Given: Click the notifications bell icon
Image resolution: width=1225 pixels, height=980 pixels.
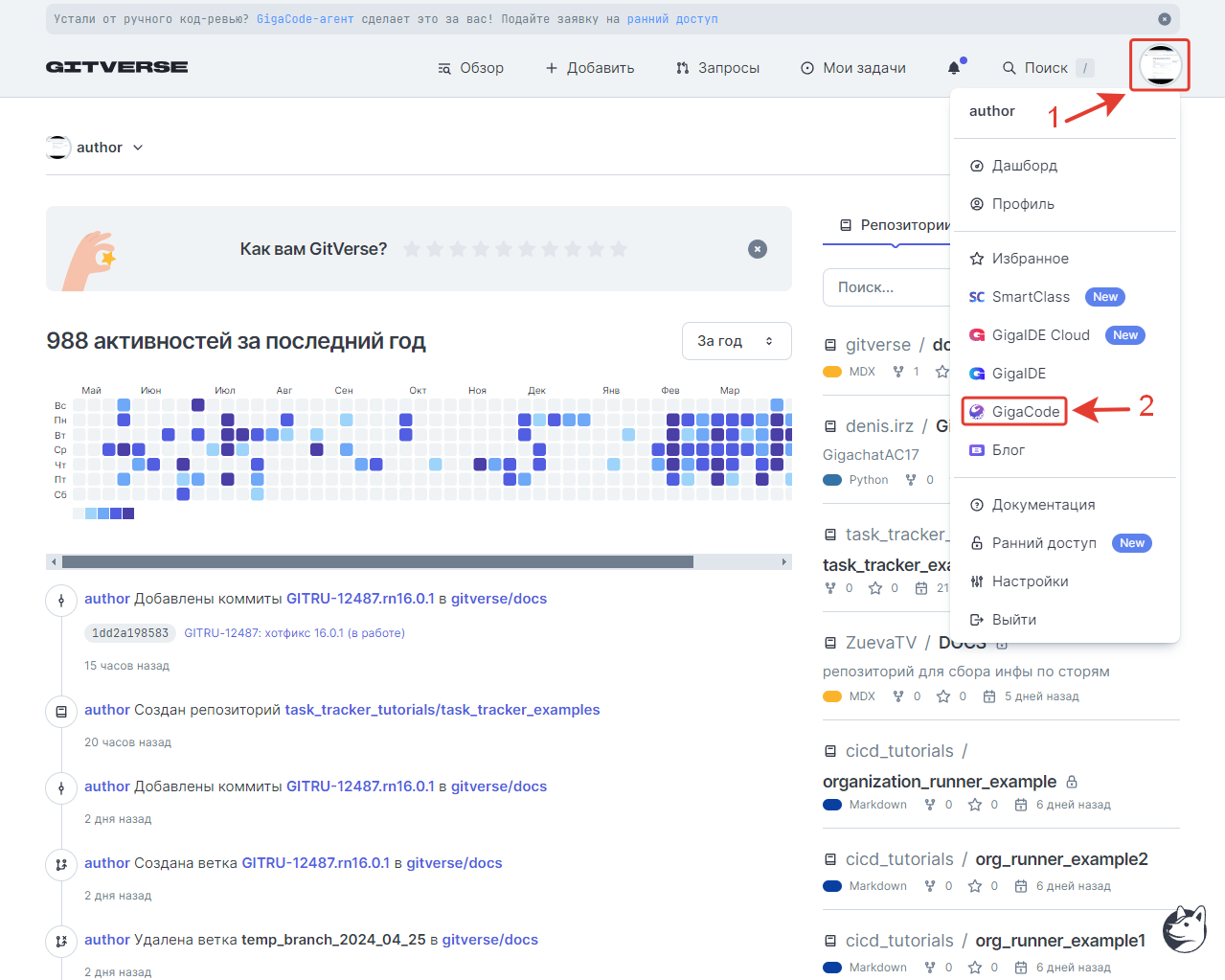Looking at the screenshot, I should (954, 67).
